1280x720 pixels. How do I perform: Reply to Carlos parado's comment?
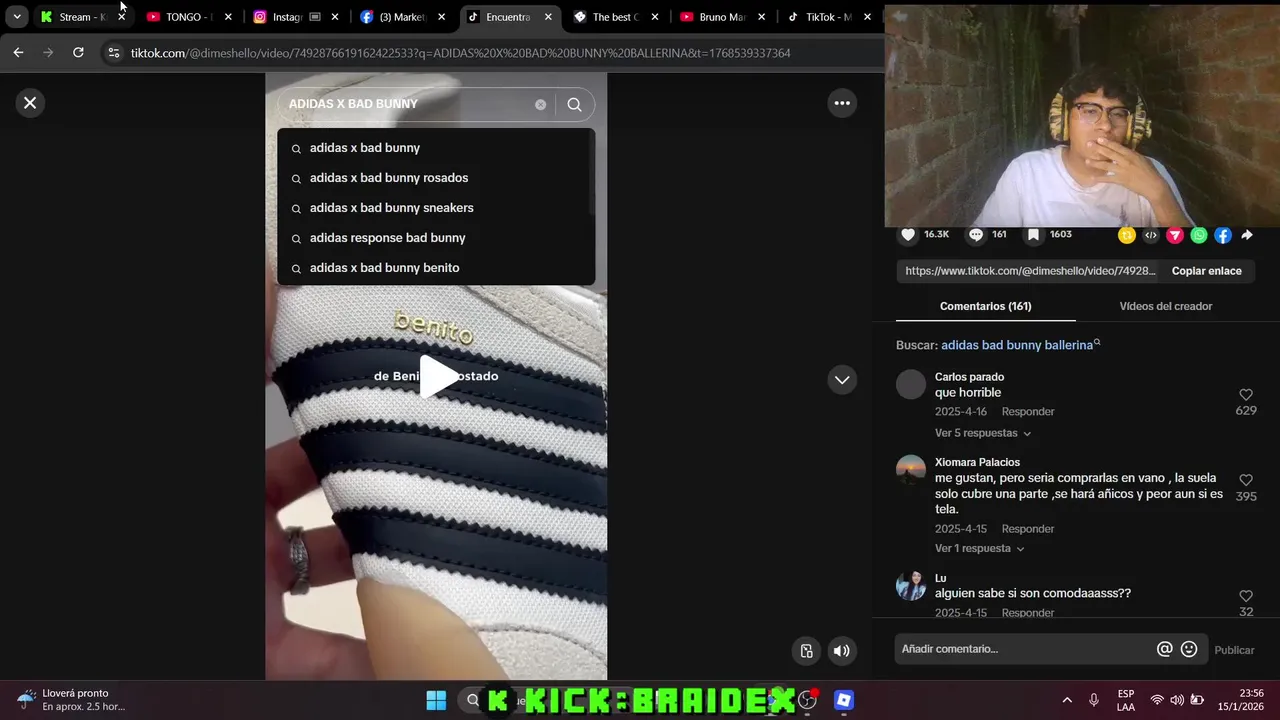click(x=1028, y=412)
